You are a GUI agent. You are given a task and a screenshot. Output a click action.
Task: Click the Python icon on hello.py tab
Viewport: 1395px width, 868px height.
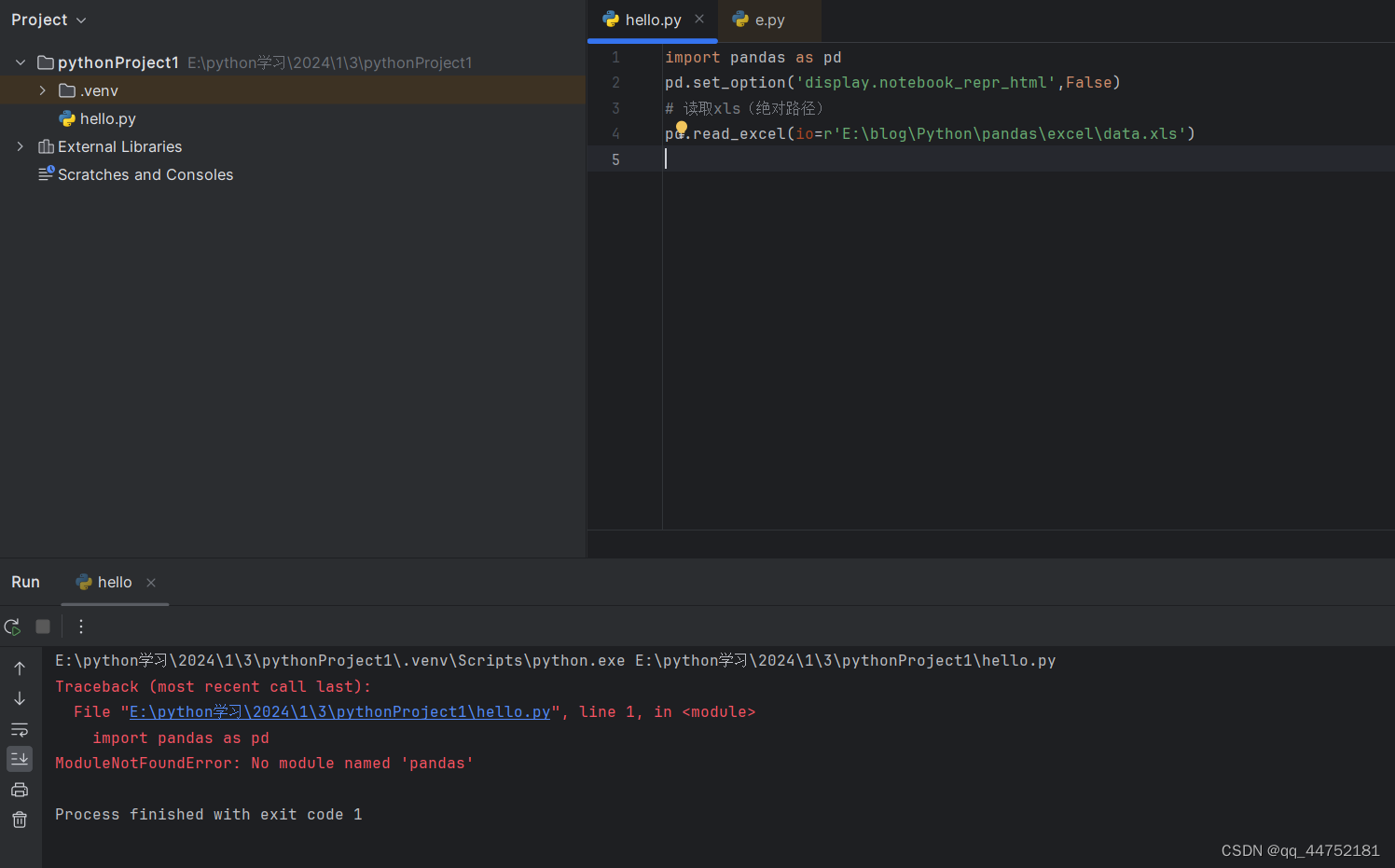(611, 19)
